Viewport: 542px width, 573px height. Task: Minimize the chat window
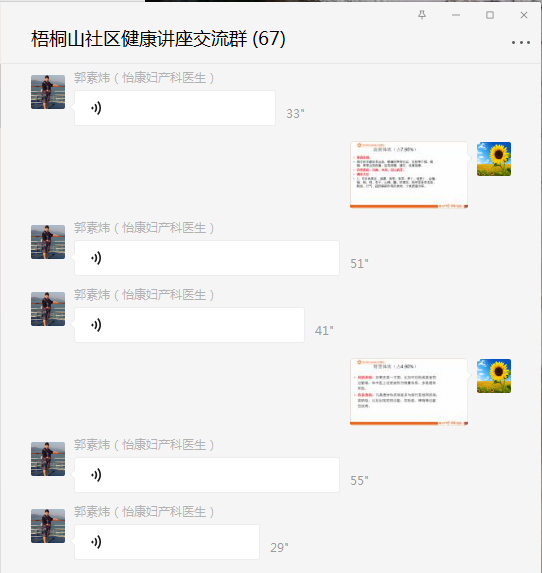(456, 15)
